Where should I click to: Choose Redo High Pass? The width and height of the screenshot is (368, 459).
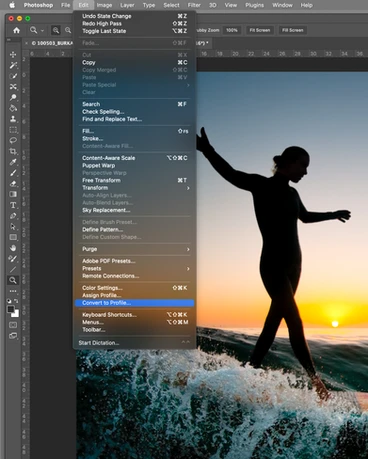[135, 23]
